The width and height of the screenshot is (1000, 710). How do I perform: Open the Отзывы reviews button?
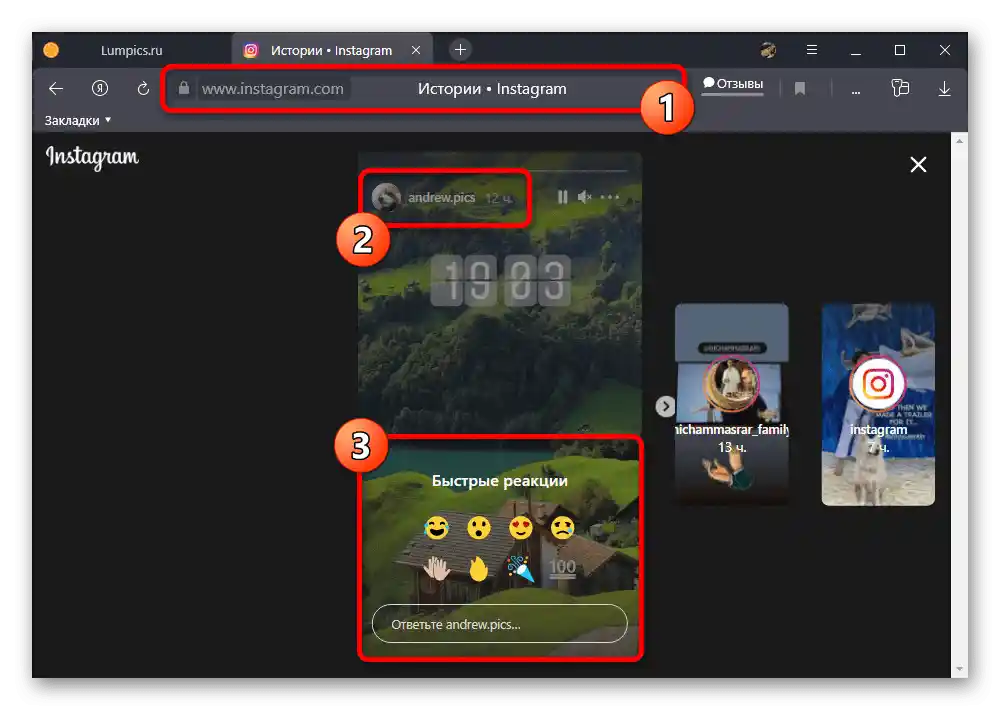click(733, 84)
